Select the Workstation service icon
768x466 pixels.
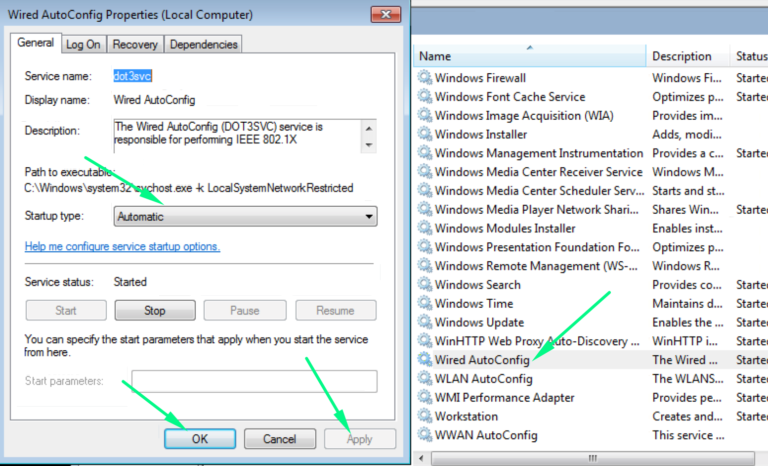click(425, 416)
